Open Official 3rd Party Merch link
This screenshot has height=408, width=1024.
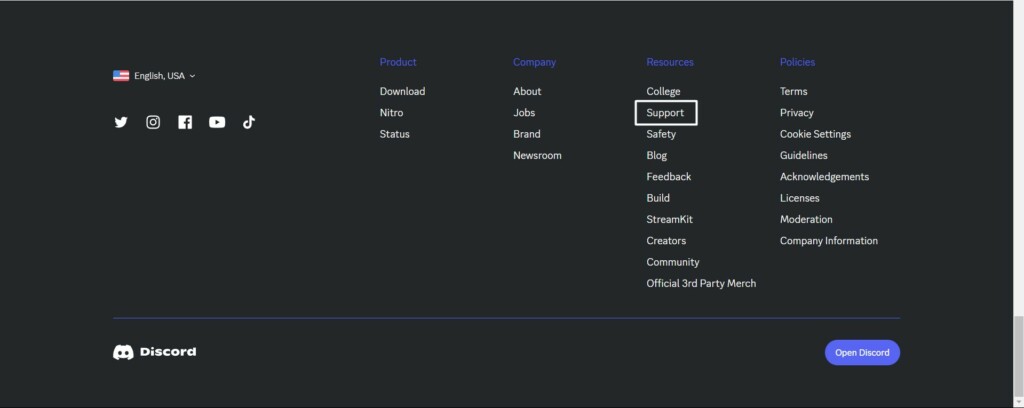(x=701, y=283)
